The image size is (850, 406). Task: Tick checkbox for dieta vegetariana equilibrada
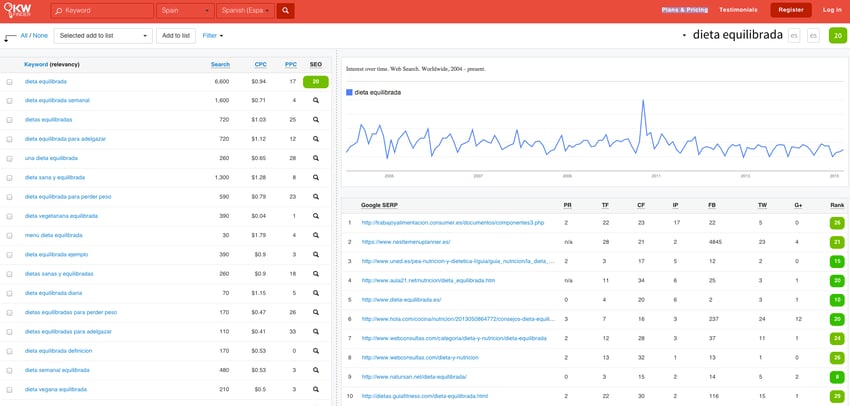point(9,216)
